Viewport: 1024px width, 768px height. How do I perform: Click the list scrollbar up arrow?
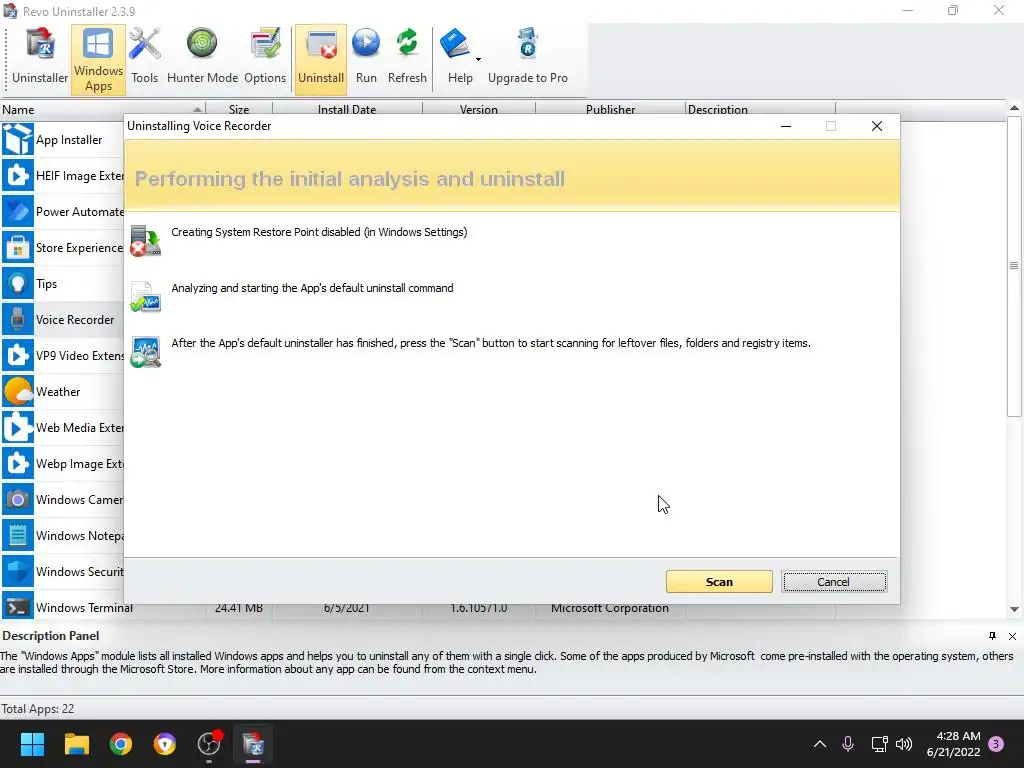point(1014,108)
